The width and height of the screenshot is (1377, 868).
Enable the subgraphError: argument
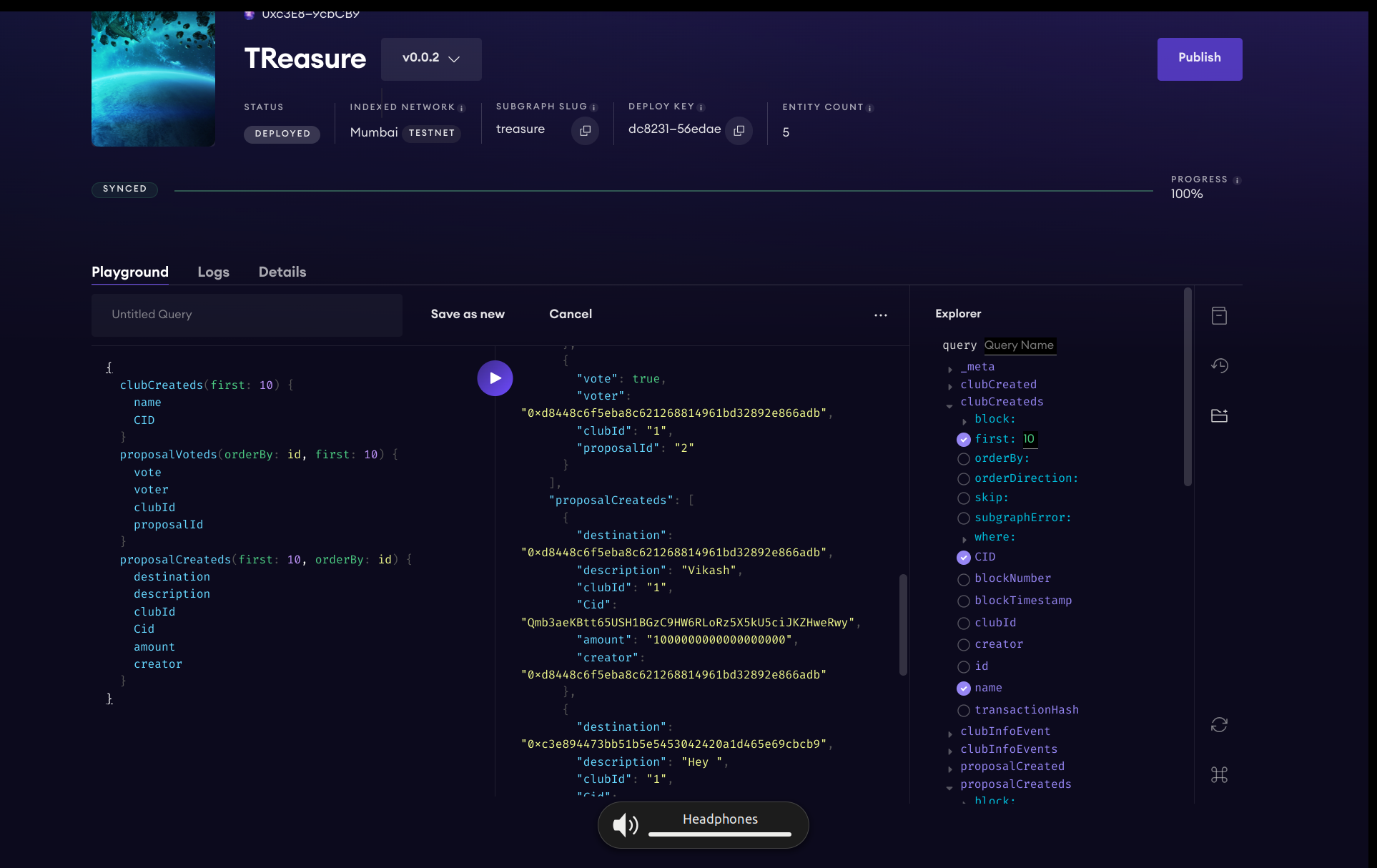964,518
